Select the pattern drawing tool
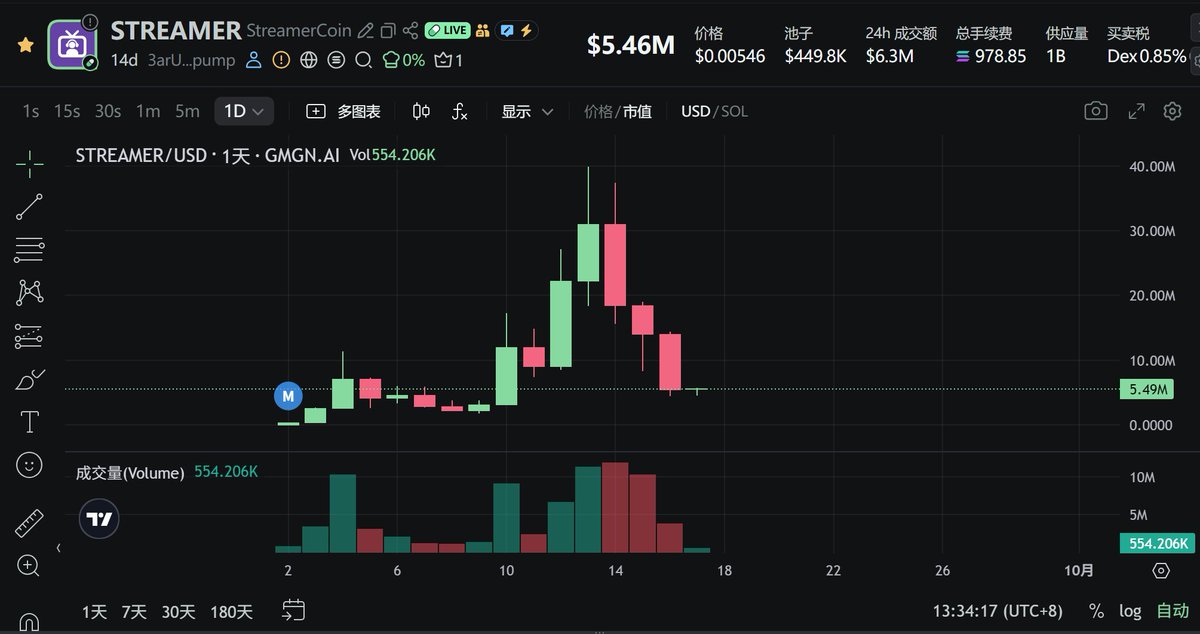 click(30, 293)
